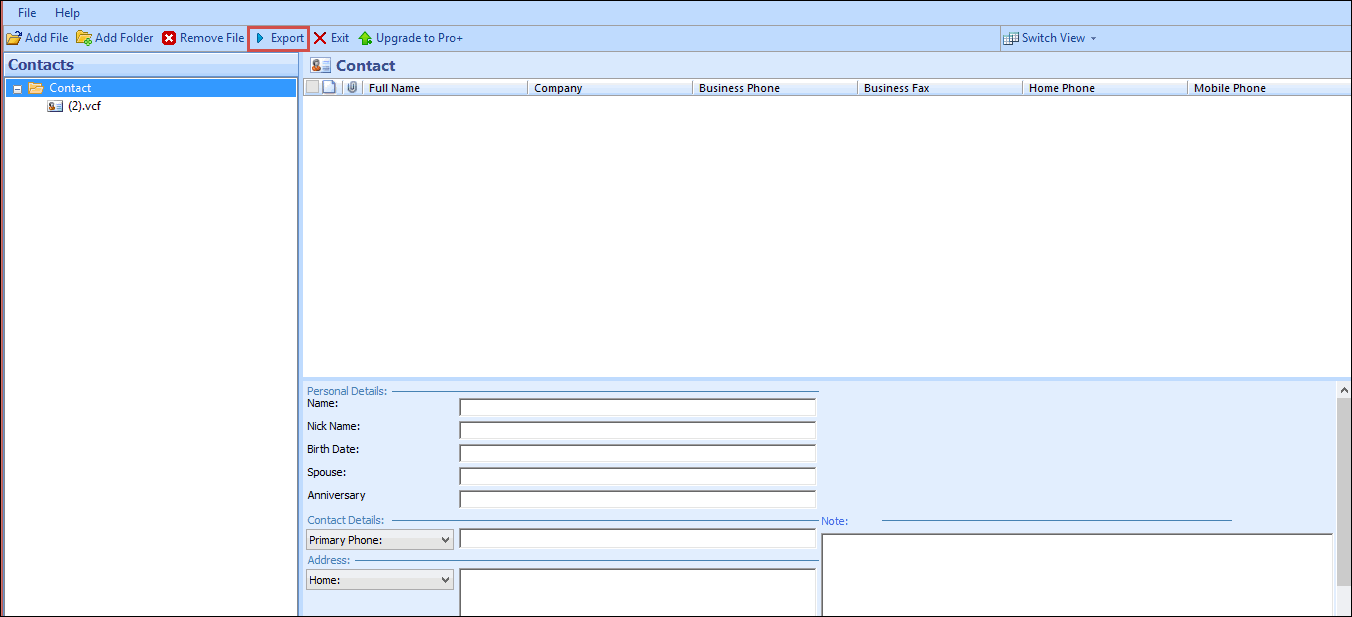Click the details pane scrollbar up arrow
This screenshot has width=1352, height=617.
pos(1344,390)
